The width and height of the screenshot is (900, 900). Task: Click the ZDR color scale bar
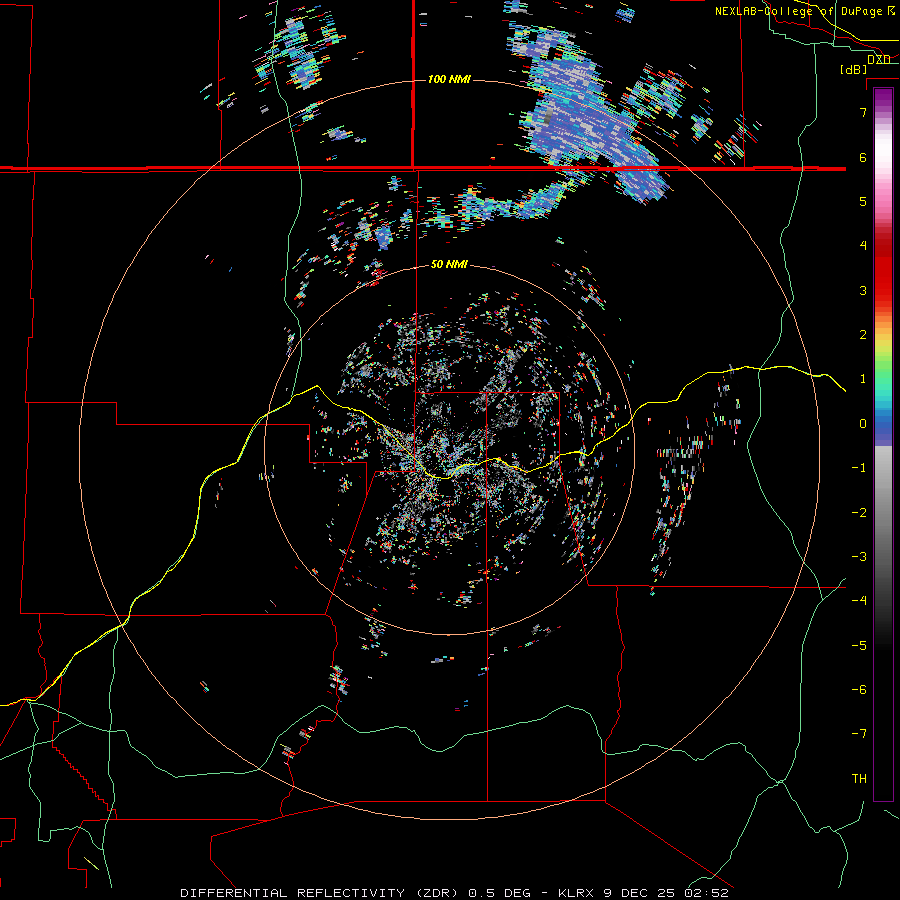883,444
